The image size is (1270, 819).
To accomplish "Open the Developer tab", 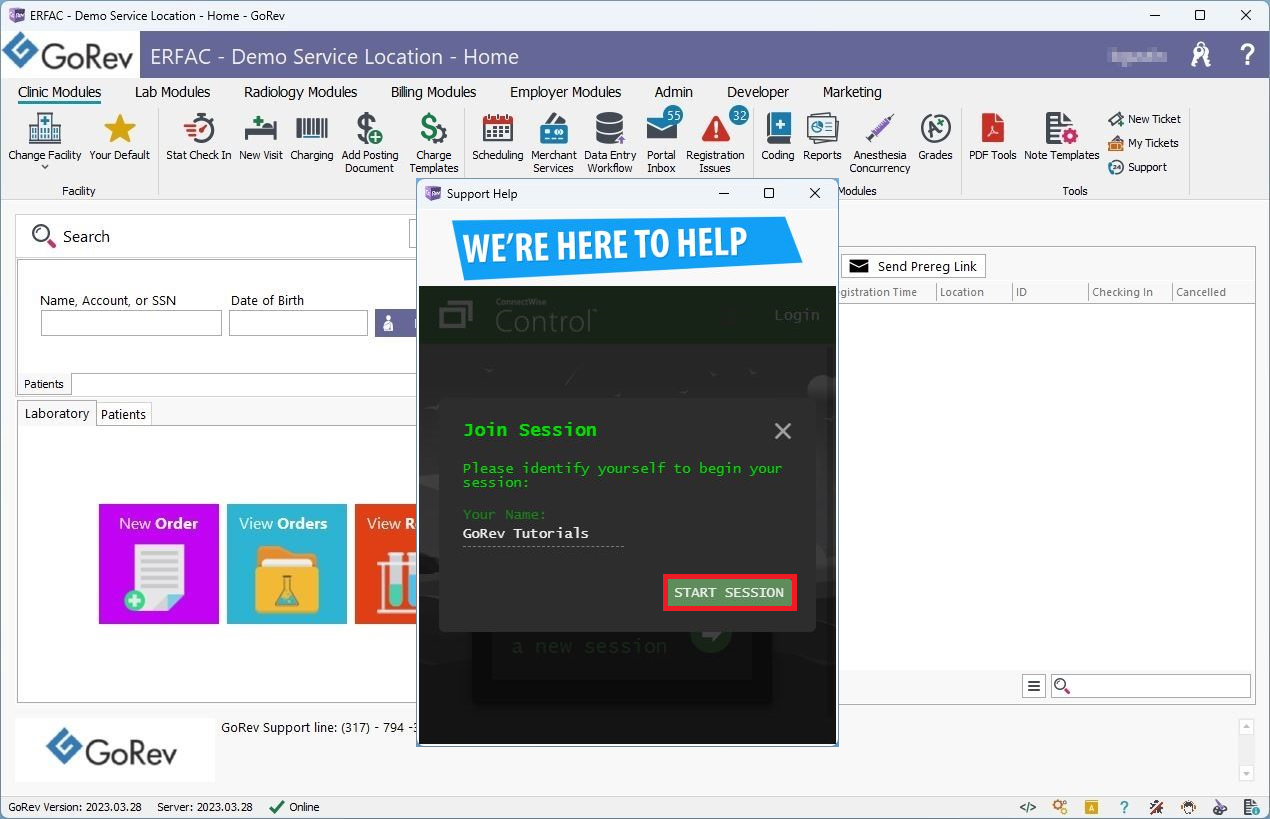I will (x=757, y=92).
